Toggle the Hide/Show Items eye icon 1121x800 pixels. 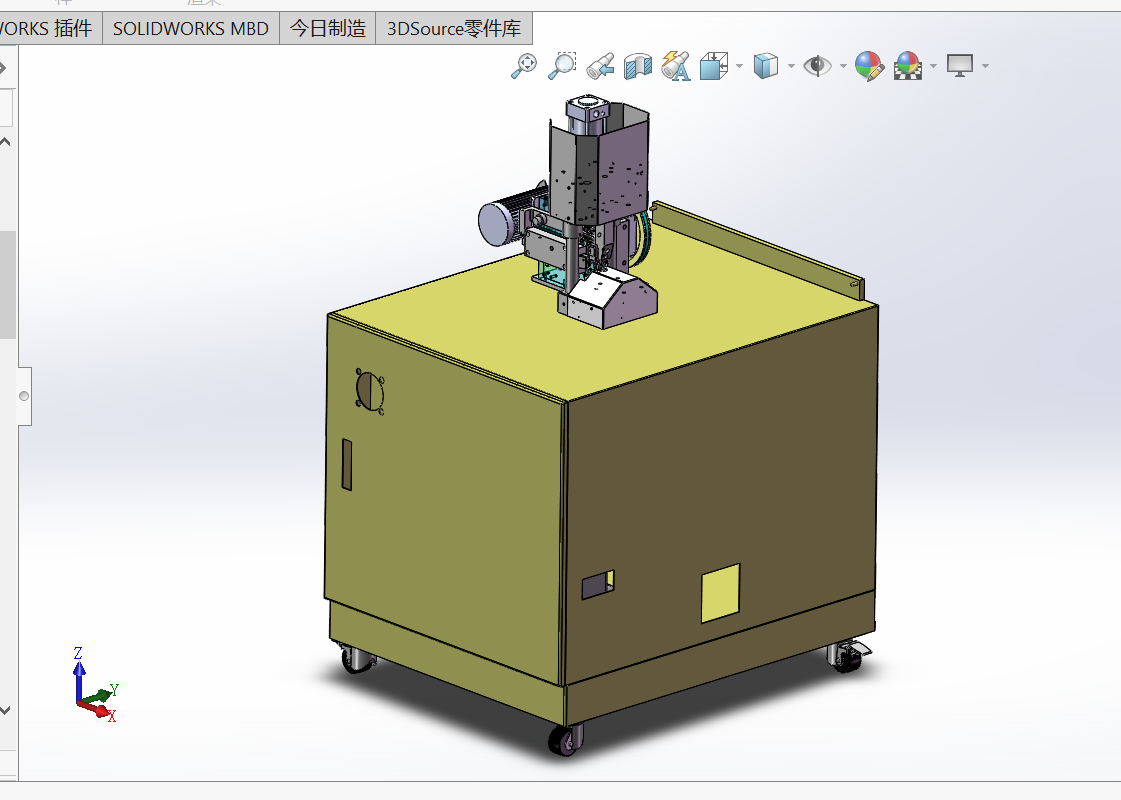tap(817, 66)
